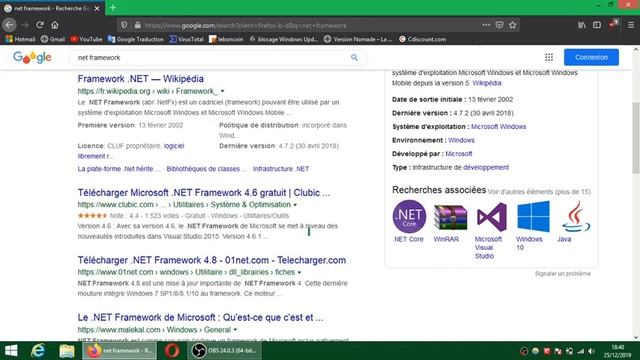Image resolution: width=640 pixels, height=360 pixels.
Task: Open Opera browser from taskbar
Action: coord(172,351)
